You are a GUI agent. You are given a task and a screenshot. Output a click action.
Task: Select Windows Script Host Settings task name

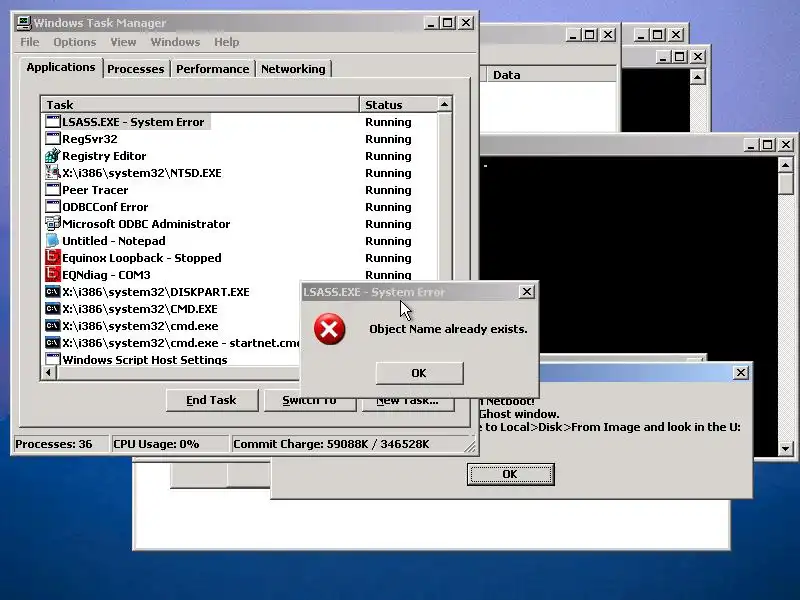coord(145,360)
